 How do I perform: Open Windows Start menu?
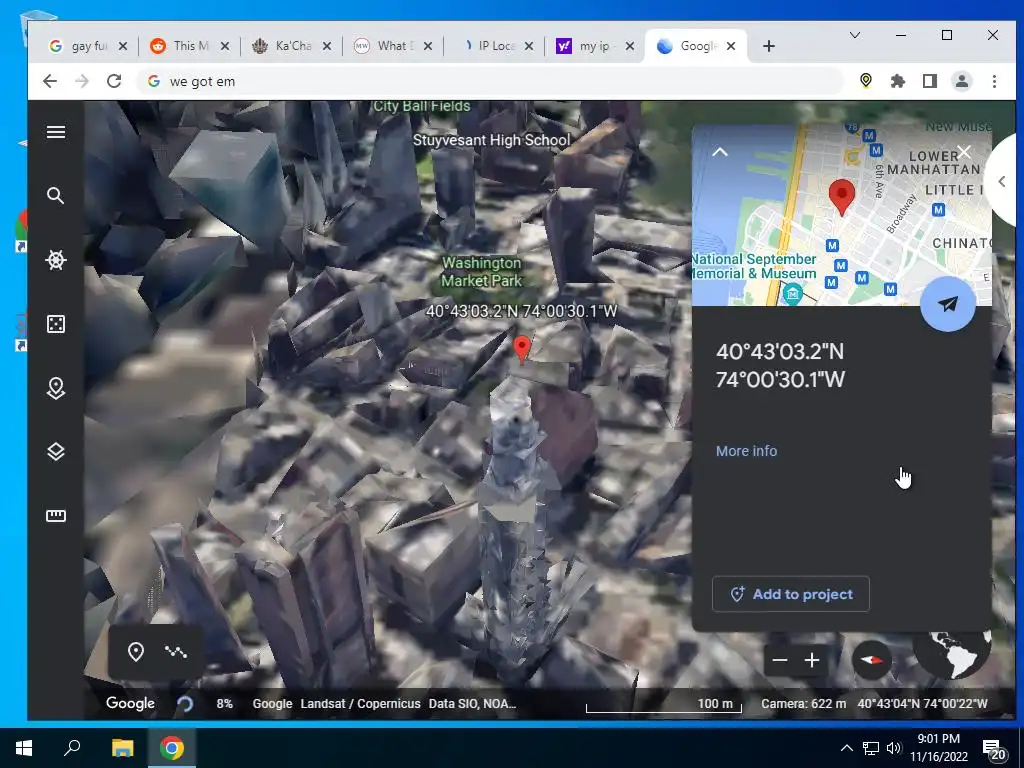click(24, 748)
